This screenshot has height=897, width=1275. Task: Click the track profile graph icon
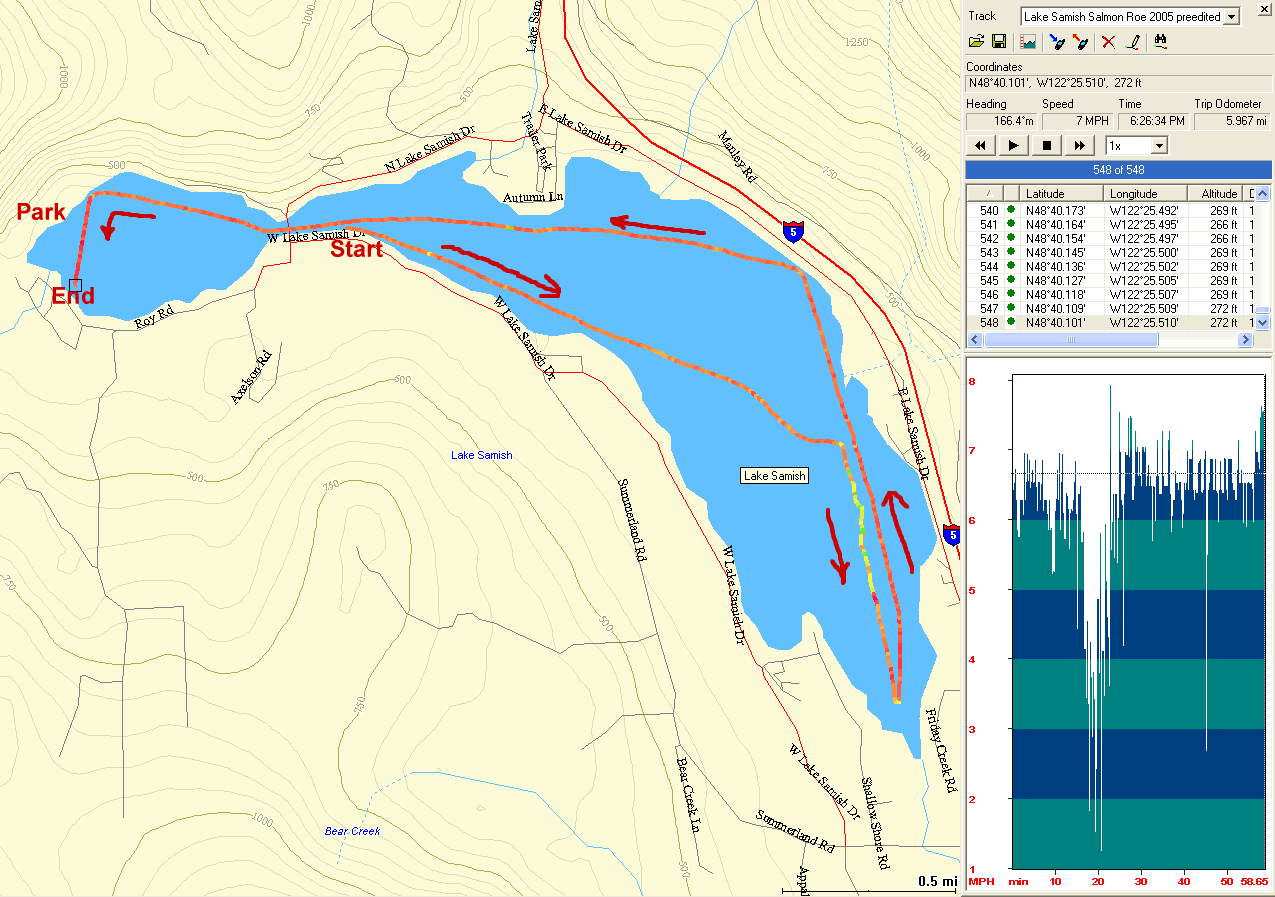pyautogui.click(x=1027, y=42)
